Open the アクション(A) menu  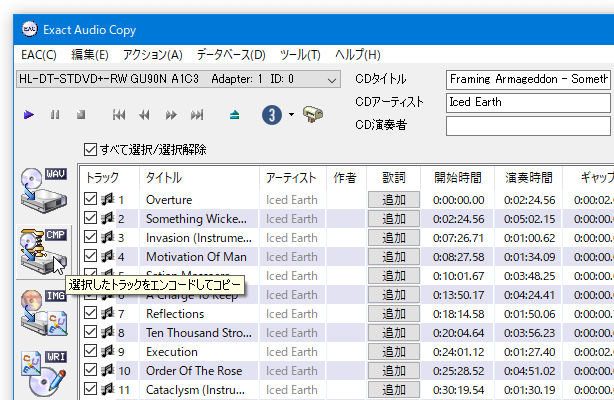click(x=153, y=55)
